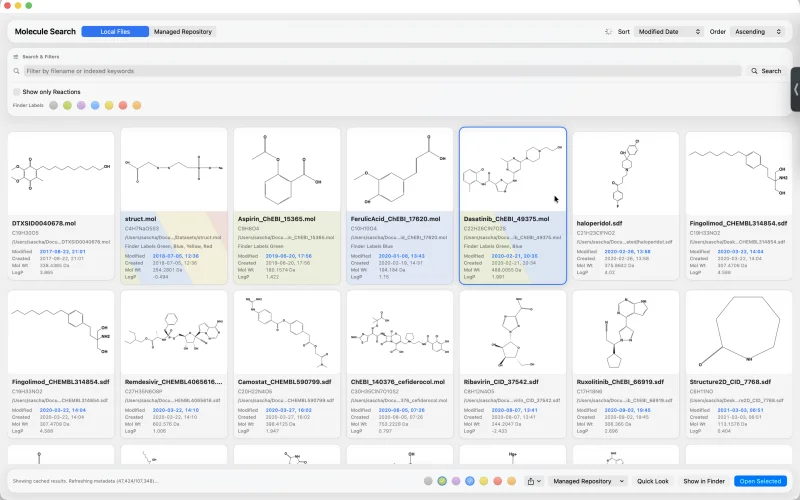800x500 pixels.
Task: Filter by orange Finder label in filters
Action: pyautogui.click(x=136, y=106)
